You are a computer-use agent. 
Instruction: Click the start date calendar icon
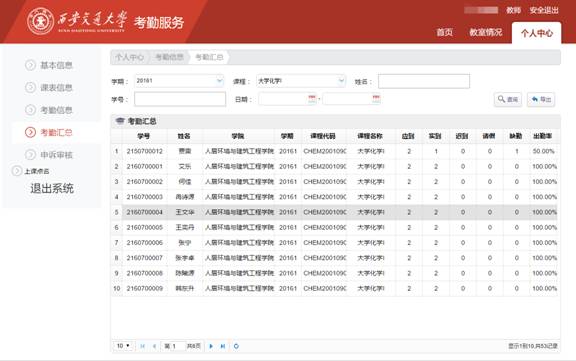click(312, 99)
